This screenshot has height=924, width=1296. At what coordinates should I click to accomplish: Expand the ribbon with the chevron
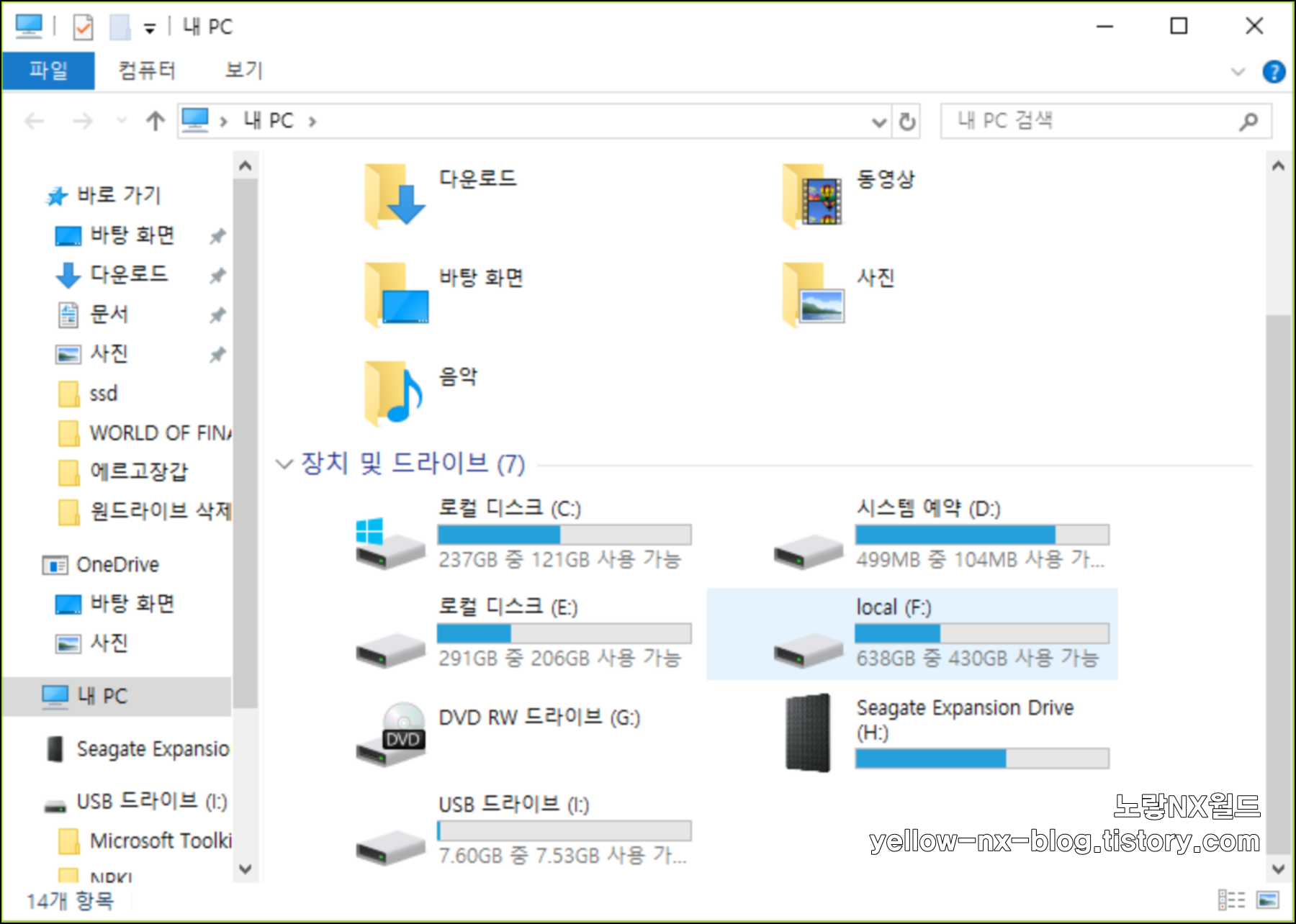(1238, 71)
